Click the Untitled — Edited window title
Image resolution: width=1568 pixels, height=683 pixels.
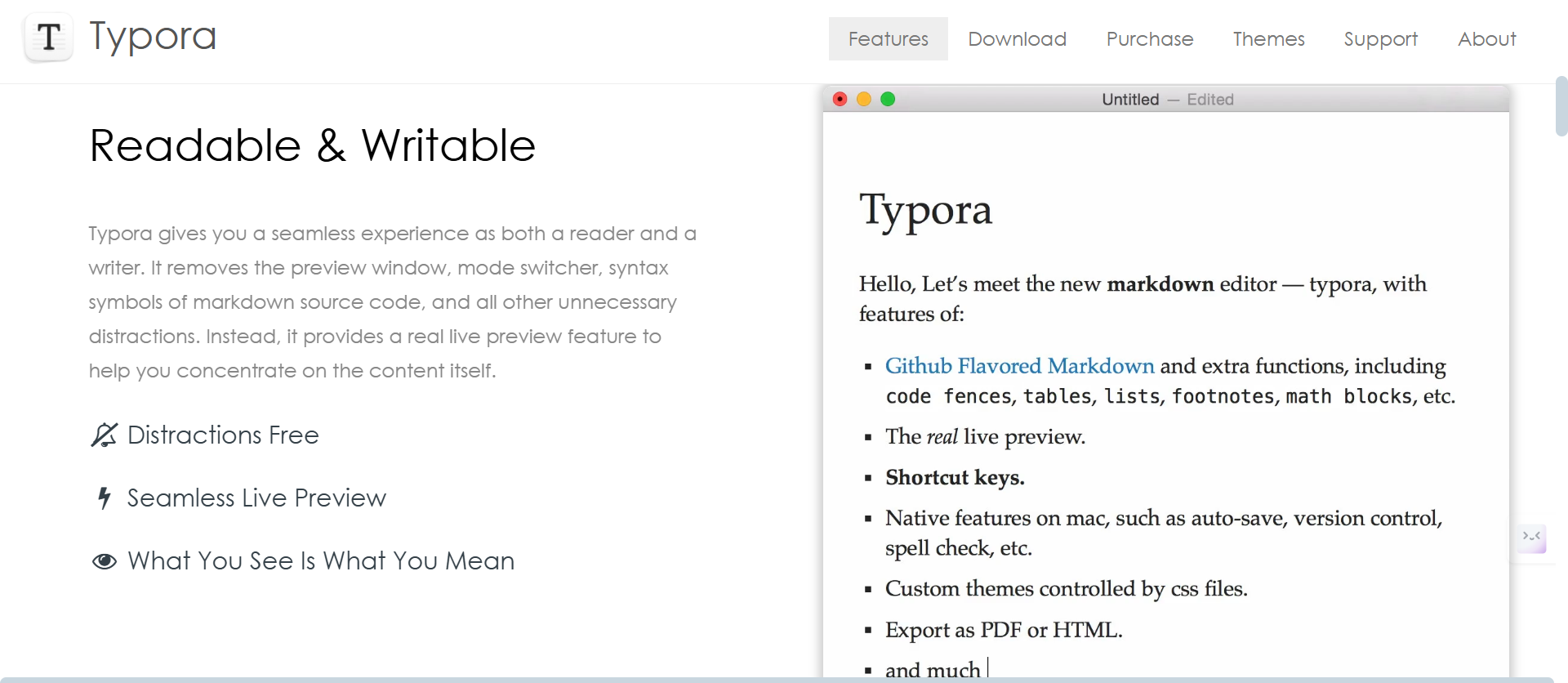click(1168, 100)
